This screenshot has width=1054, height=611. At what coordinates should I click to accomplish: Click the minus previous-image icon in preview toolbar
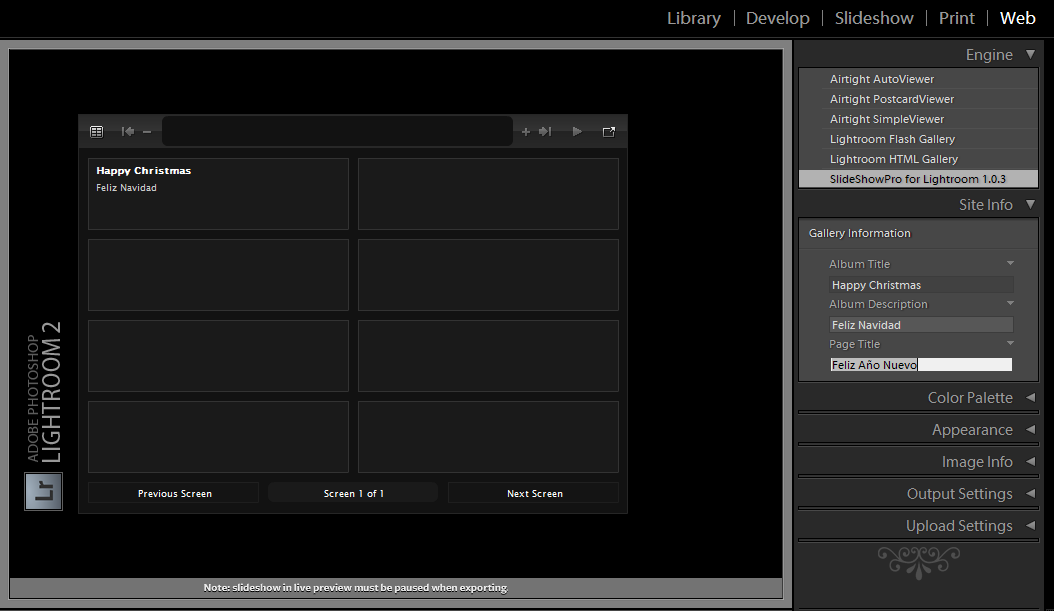click(x=147, y=132)
